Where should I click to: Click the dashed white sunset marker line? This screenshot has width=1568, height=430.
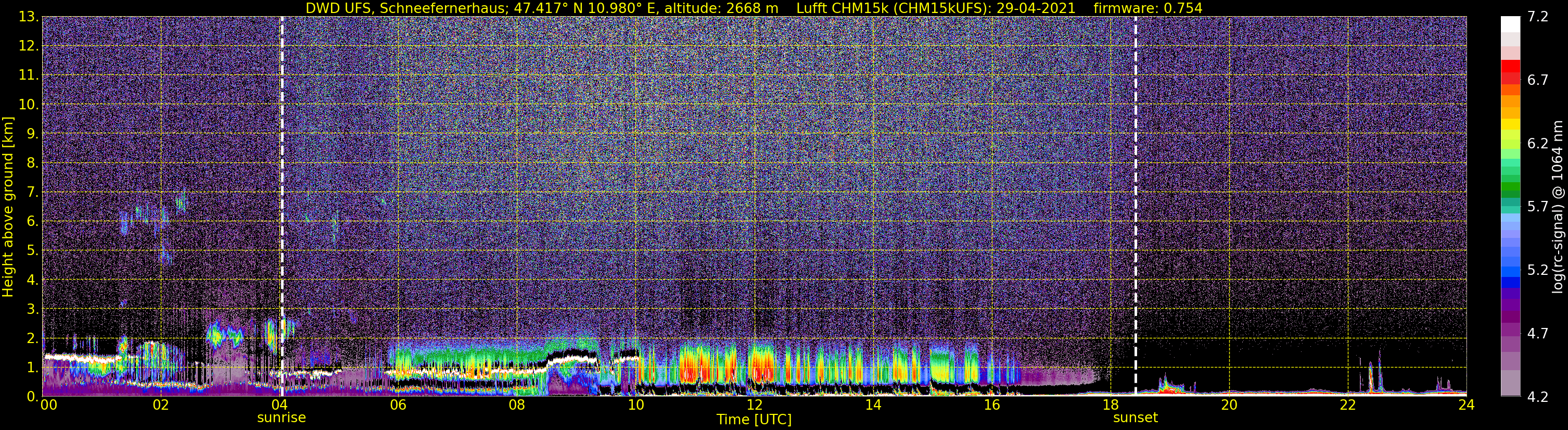[x=1135, y=207]
